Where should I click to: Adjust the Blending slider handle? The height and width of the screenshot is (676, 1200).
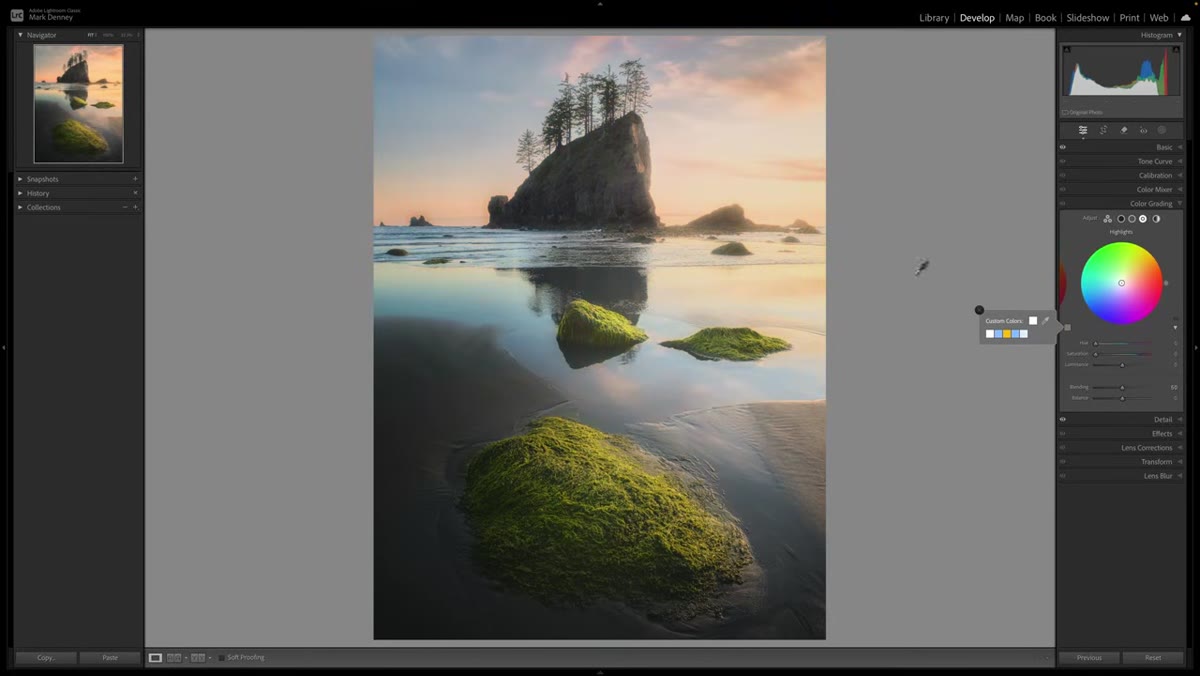[x=1122, y=387]
